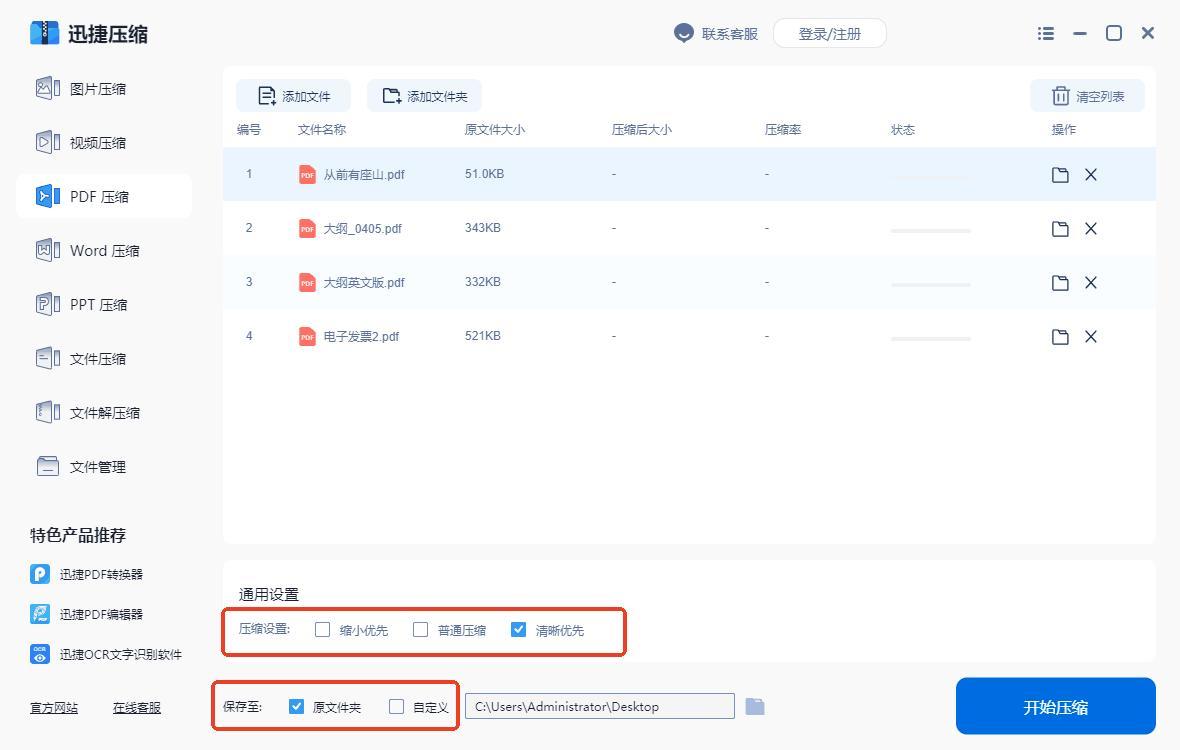This screenshot has width=1180, height=750.
Task: Click the 视频压缩 play icon
Action: pyautogui.click(x=47, y=142)
